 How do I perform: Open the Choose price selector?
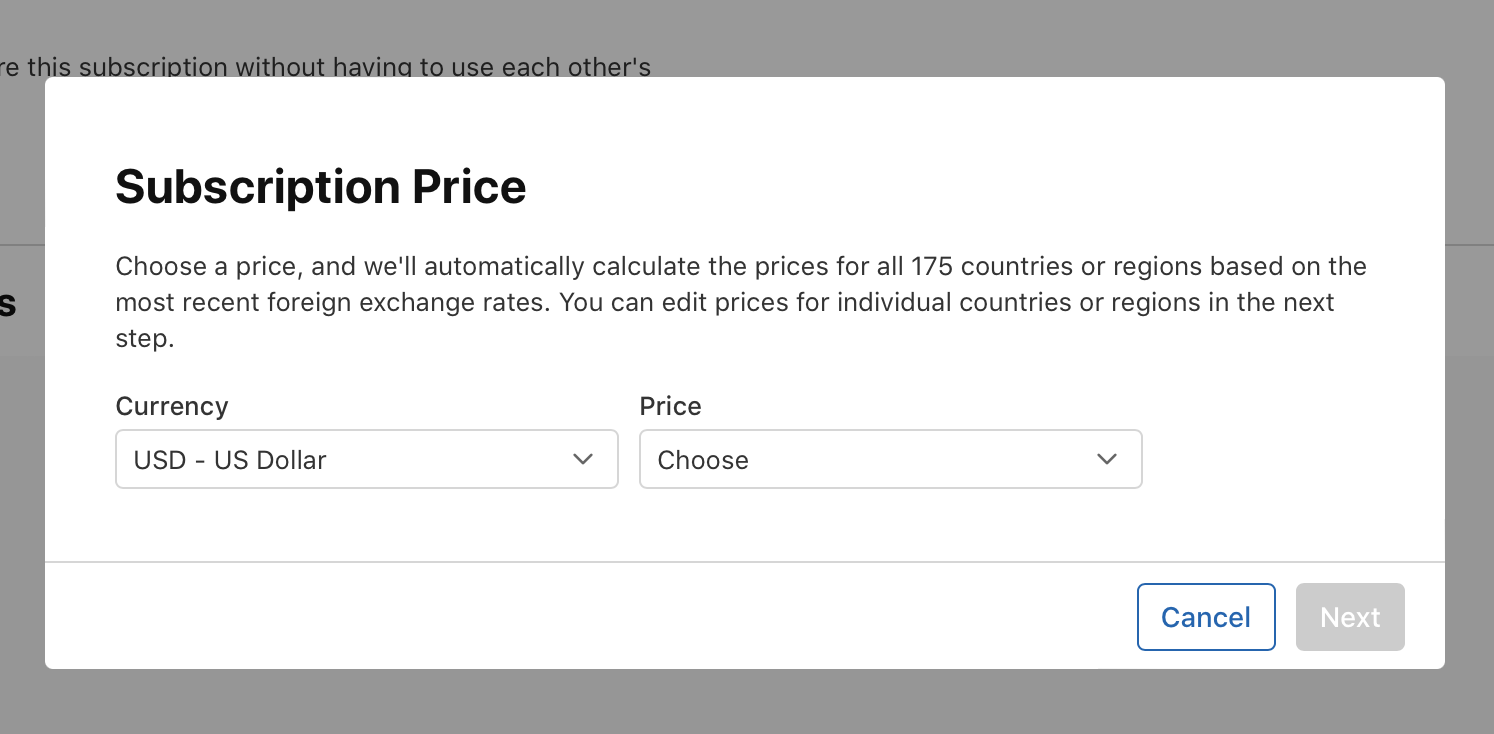[x=891, y=459]
